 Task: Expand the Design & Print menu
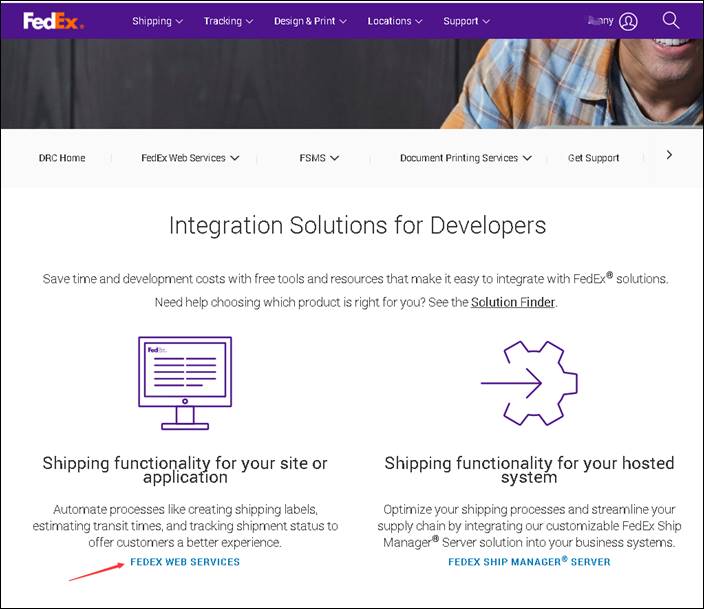310,21
